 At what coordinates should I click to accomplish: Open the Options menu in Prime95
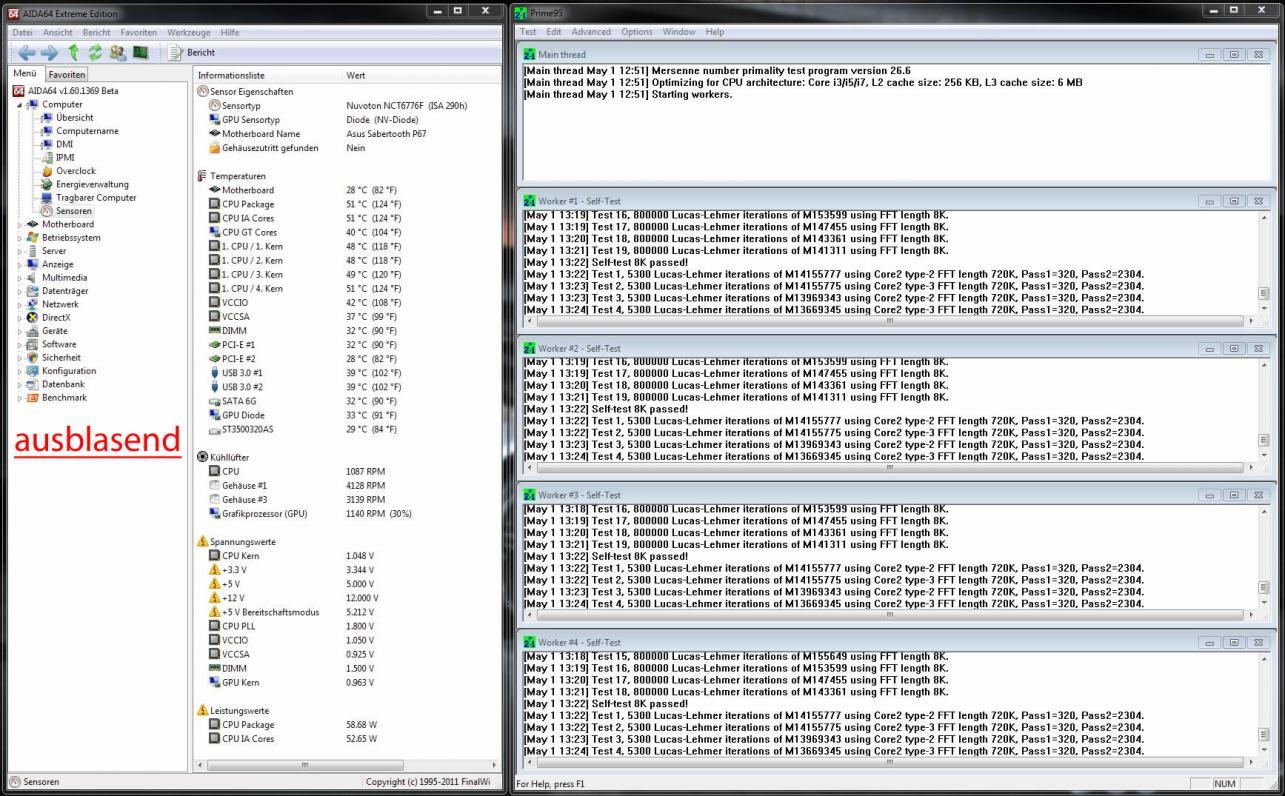coord(637,32)
